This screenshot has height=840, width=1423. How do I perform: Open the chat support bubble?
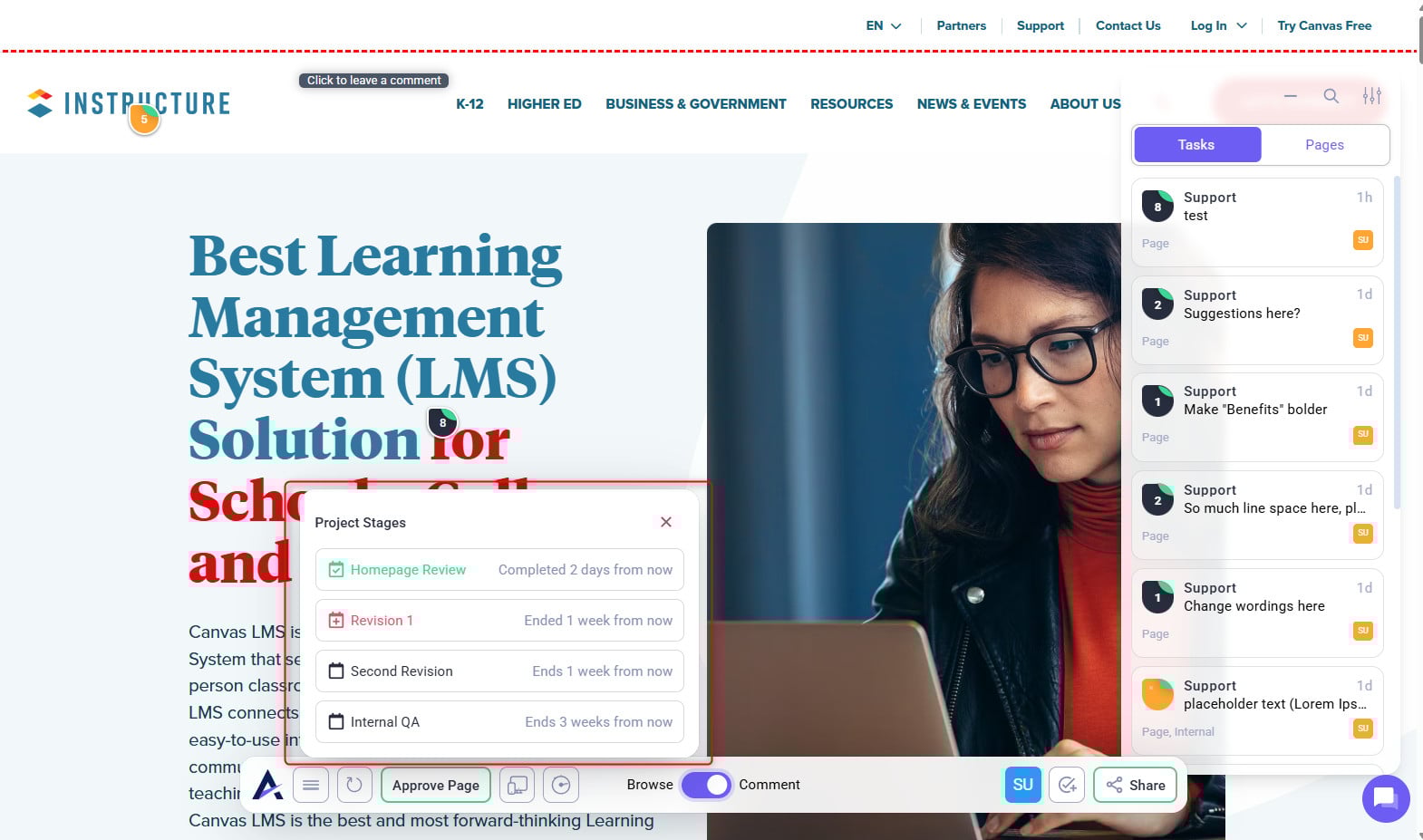[x=1385, y=798]
